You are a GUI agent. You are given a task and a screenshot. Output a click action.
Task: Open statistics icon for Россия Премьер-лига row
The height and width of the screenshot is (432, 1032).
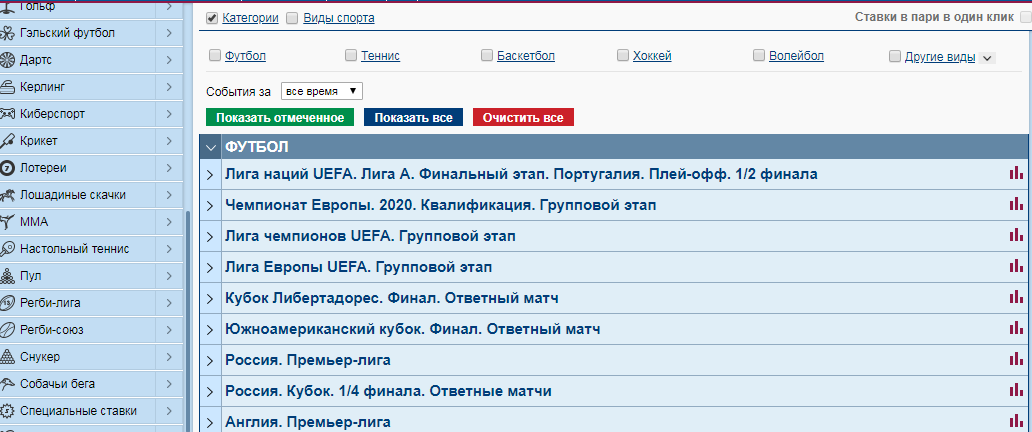1016,359
